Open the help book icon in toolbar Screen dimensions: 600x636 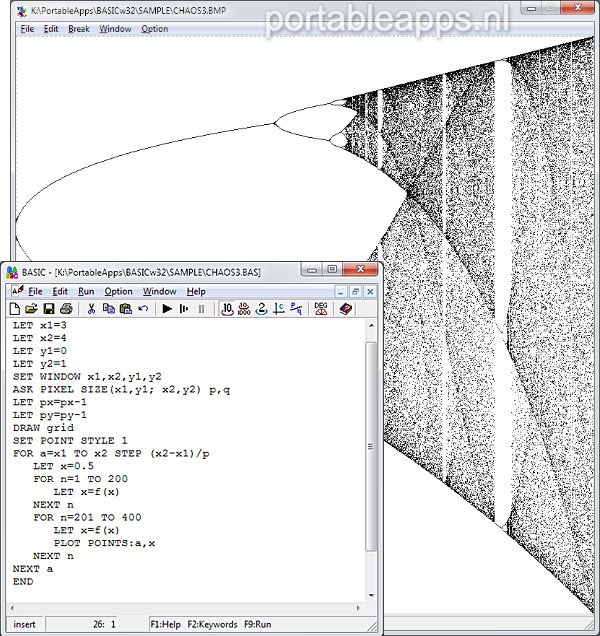346,309
